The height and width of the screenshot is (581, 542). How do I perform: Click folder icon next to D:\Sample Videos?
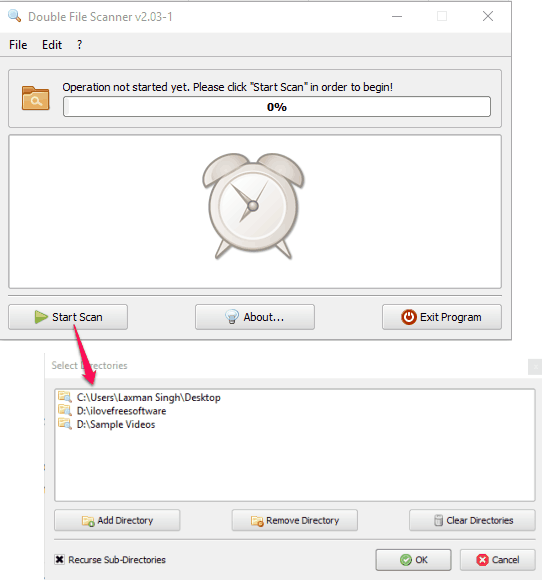click(65, 424)
